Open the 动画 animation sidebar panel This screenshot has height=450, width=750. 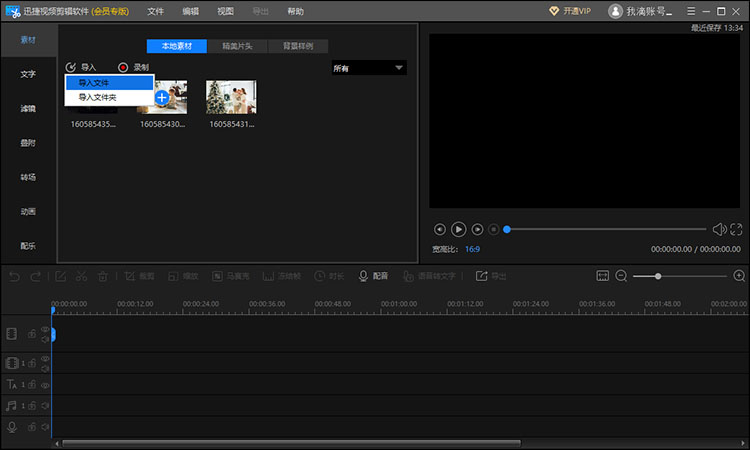point(28,211)
